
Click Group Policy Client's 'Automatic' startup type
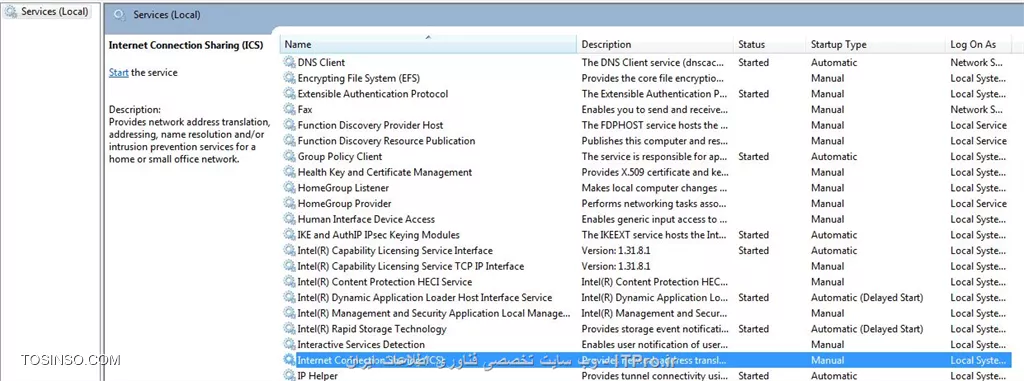coord(834,157)
